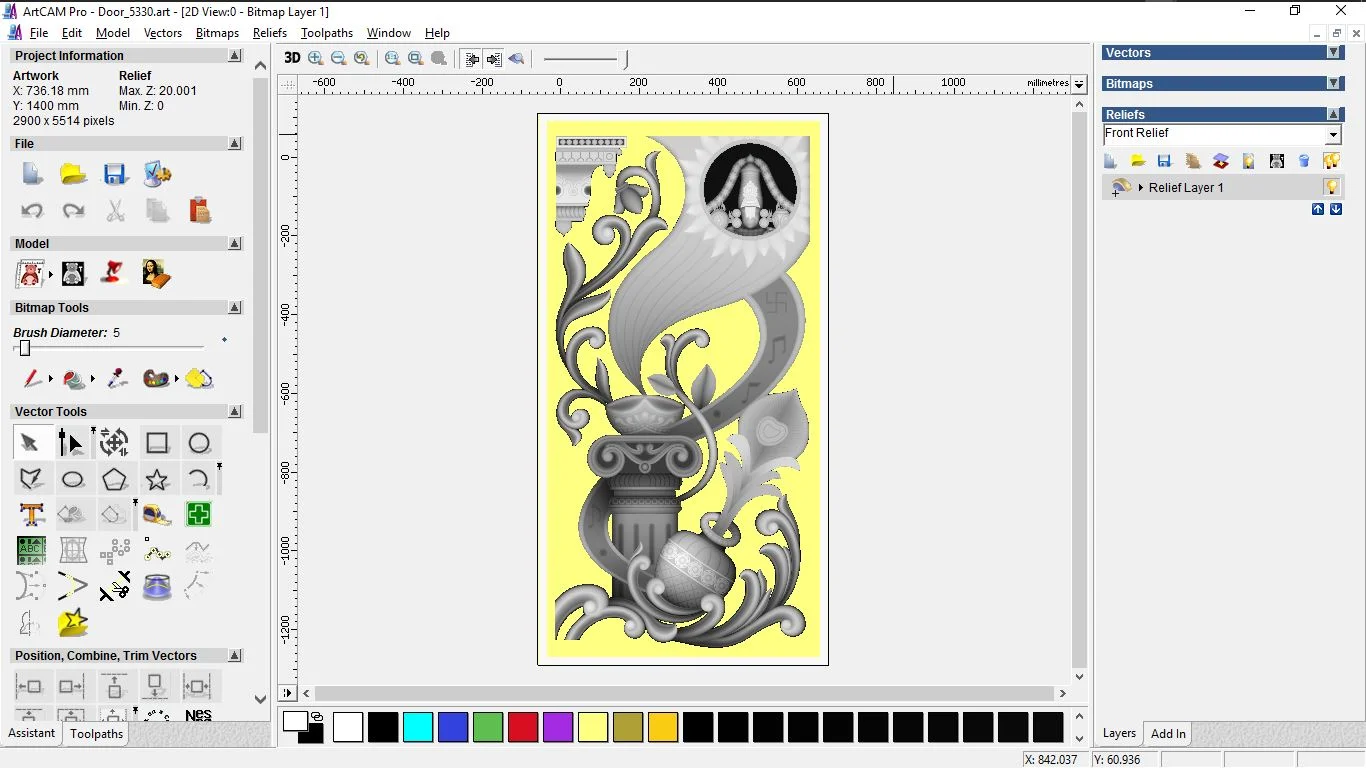Move relief layer up with arrow button

click(1318, 209)
